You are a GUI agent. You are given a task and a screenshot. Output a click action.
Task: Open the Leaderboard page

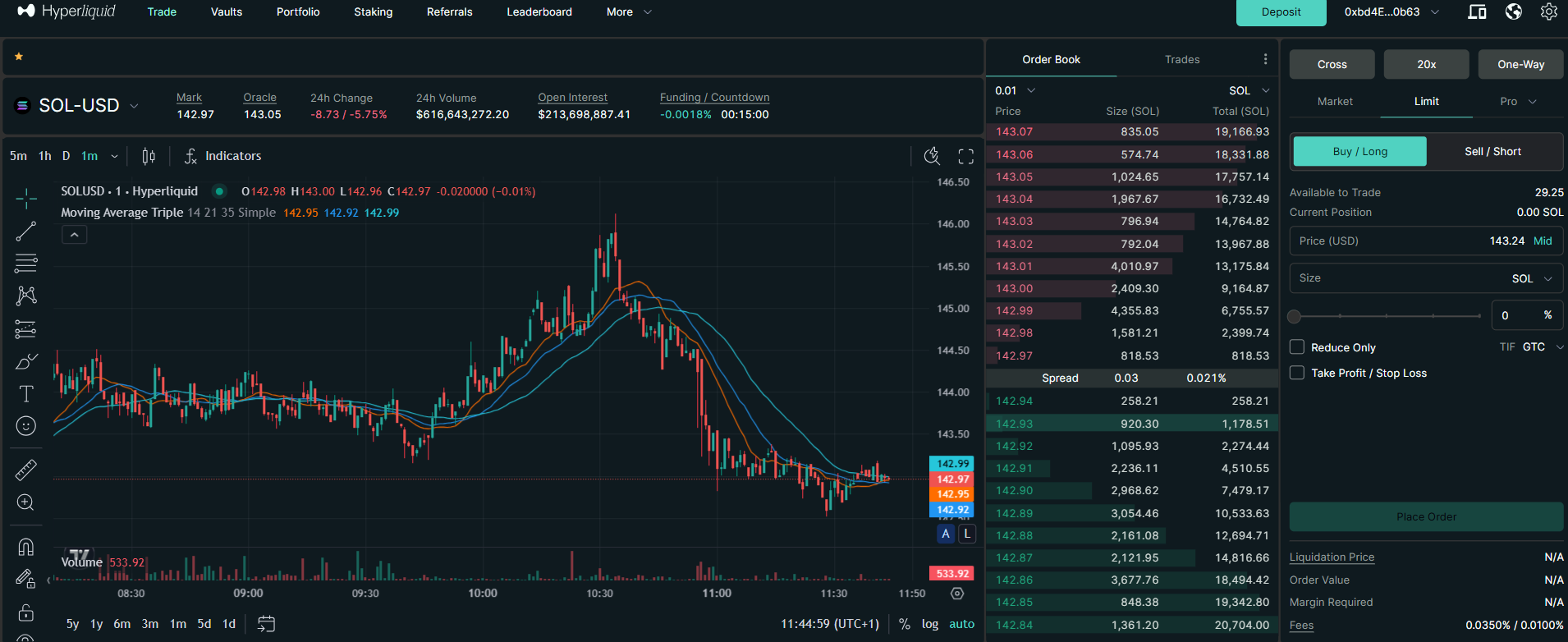click(x=539, y=11)
